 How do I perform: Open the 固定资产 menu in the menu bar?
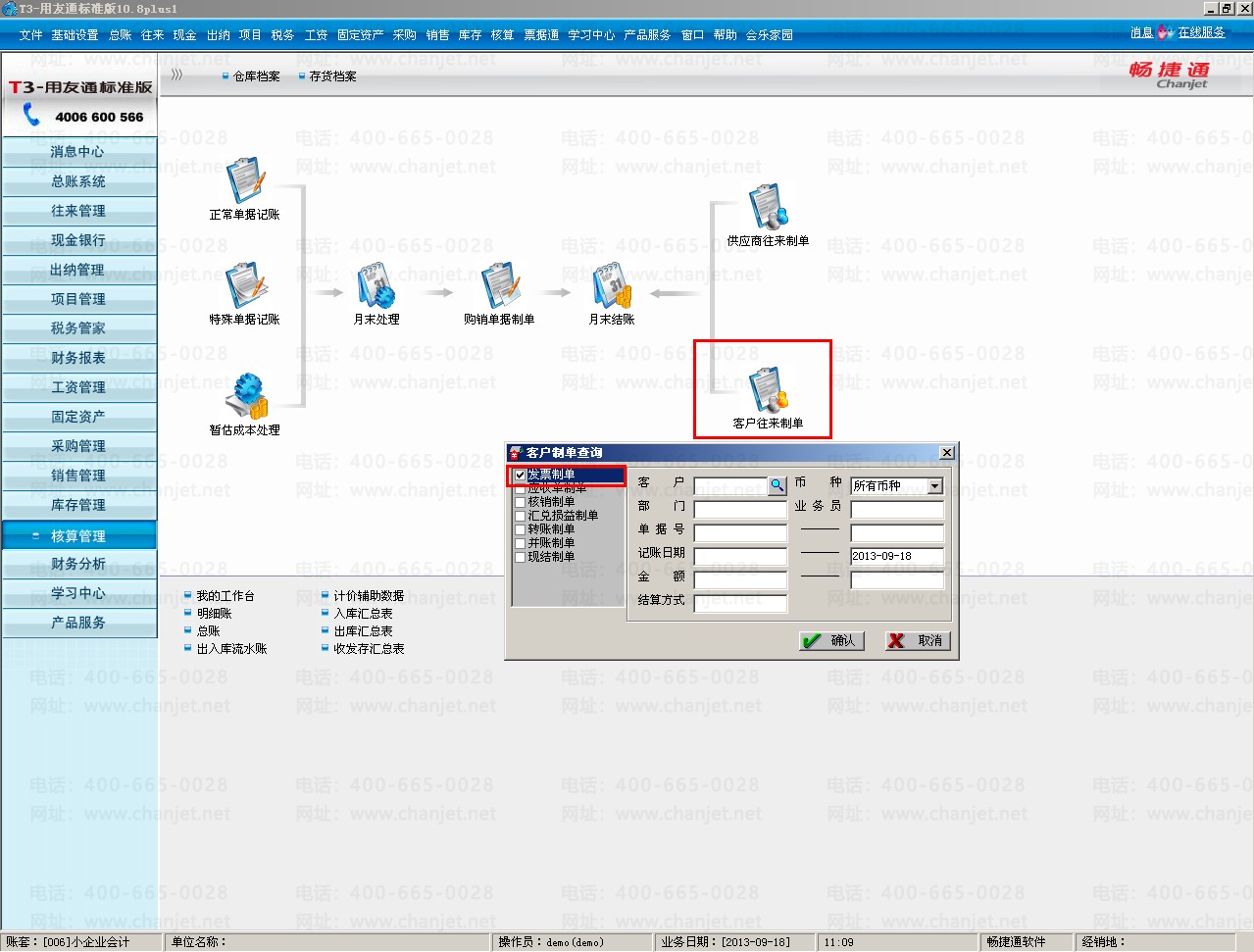361,34
